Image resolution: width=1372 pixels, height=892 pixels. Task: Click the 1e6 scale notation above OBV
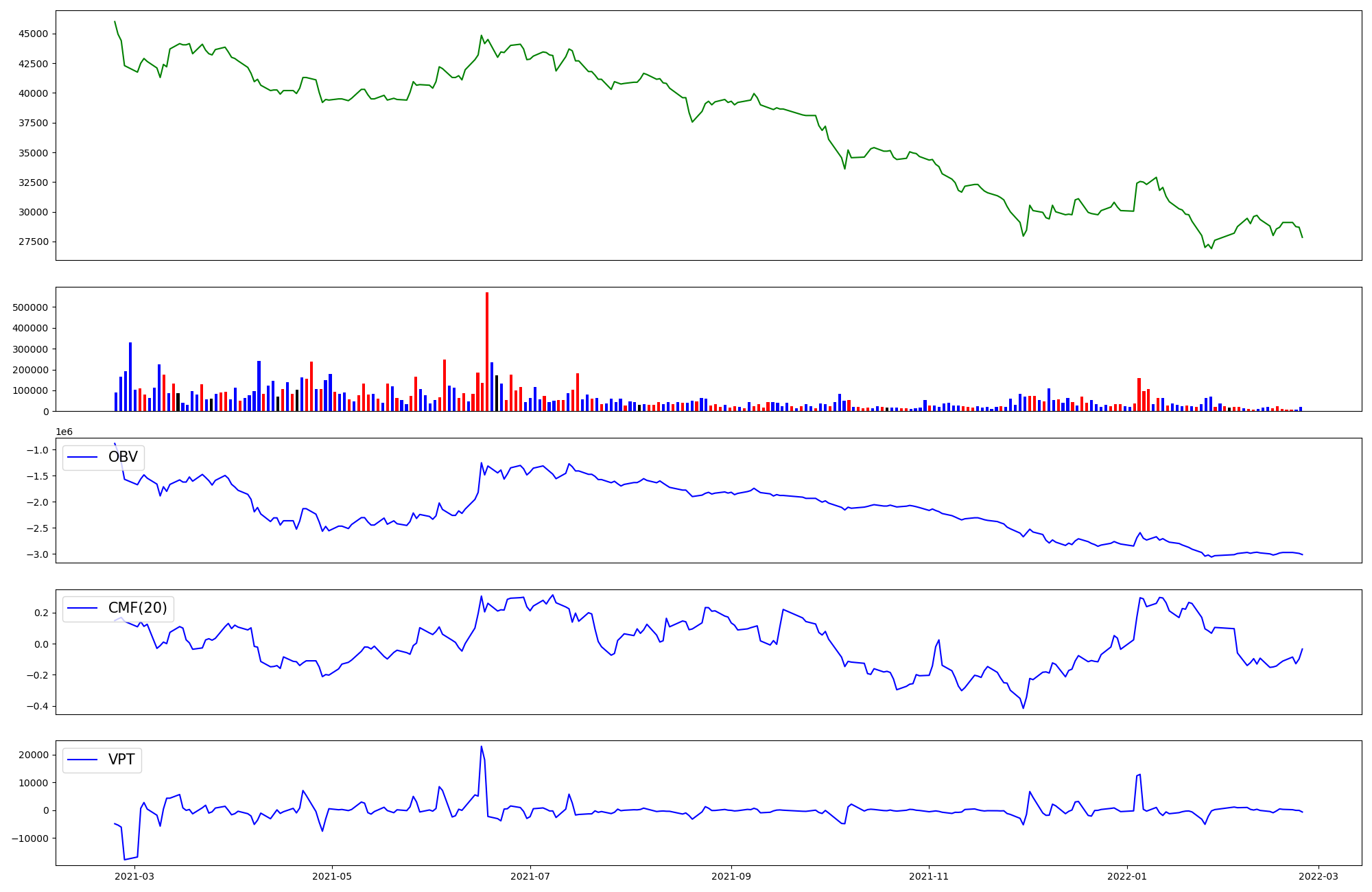pos(64,432)
